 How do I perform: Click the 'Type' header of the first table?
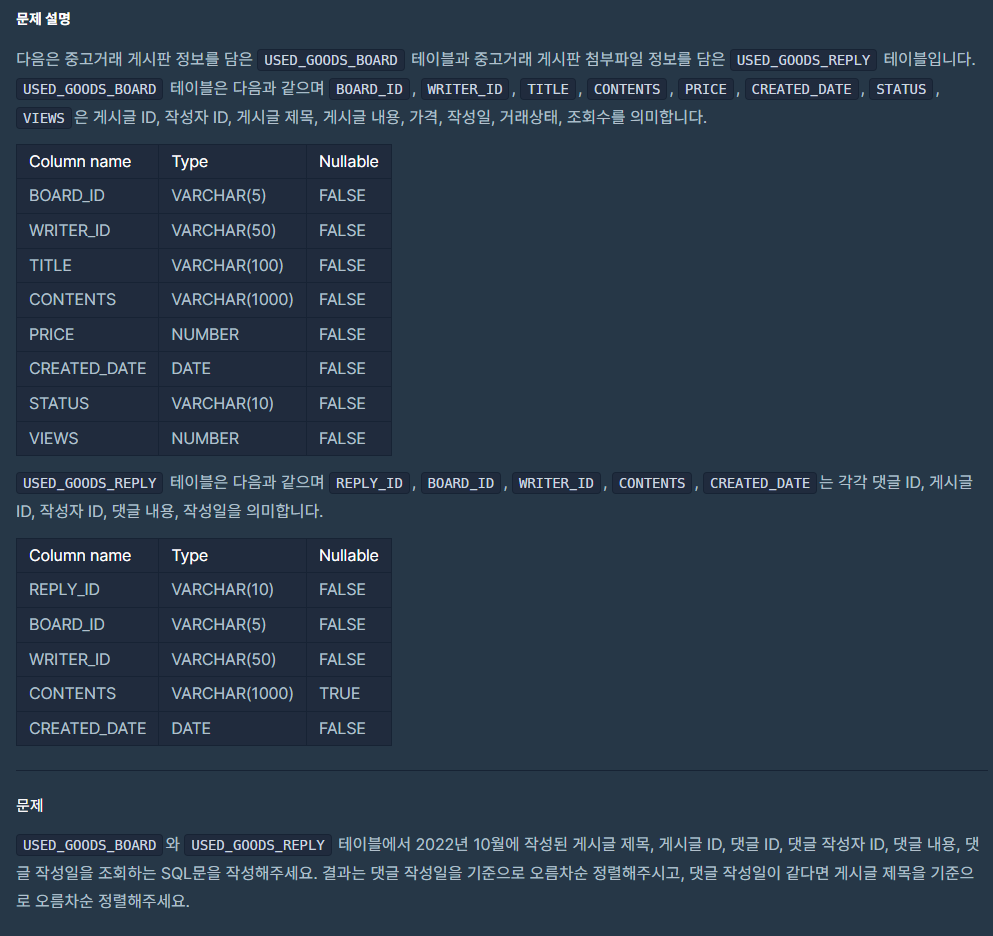coord(232,161)
